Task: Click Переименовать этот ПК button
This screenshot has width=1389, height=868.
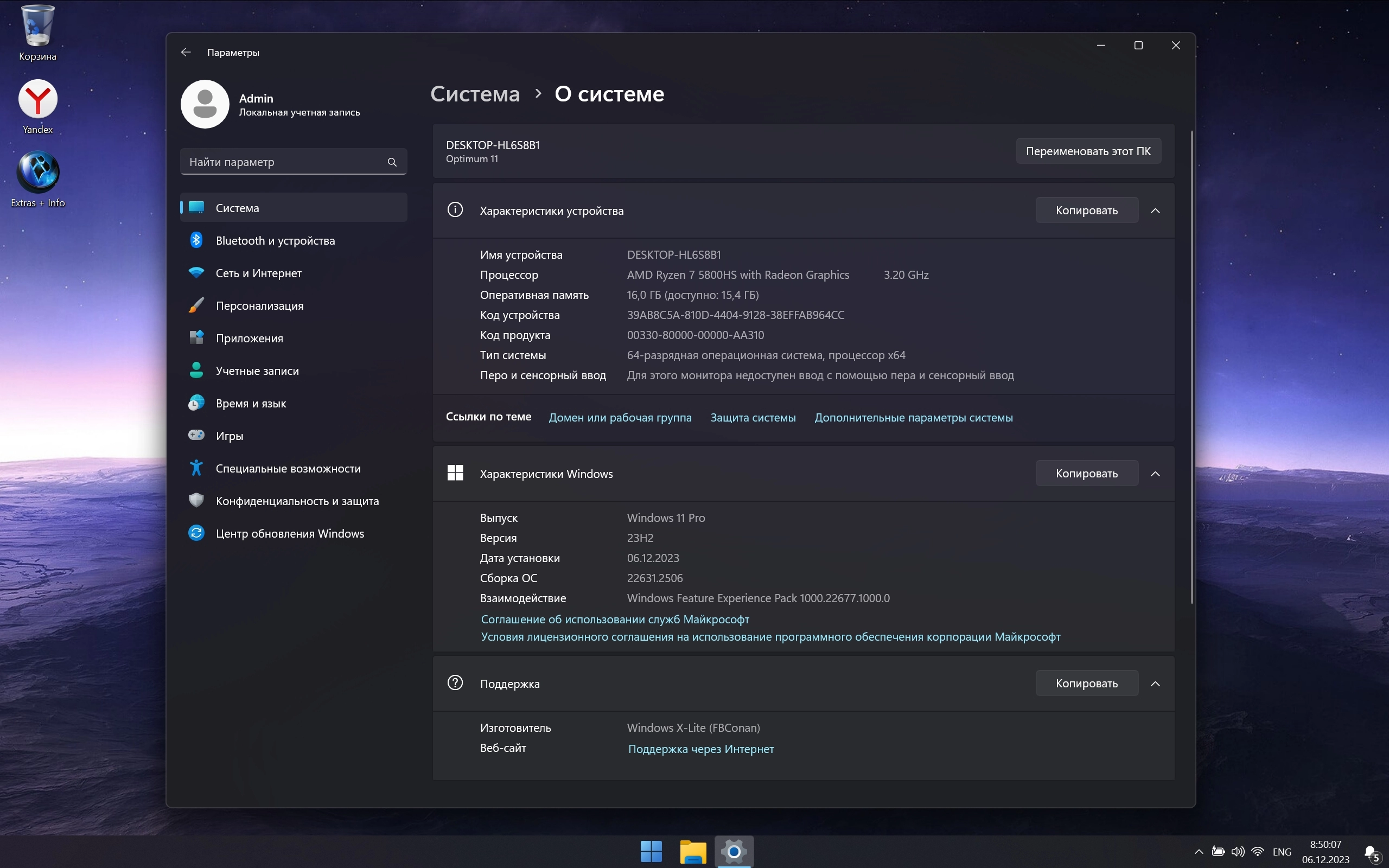Action: coord(1088,151)
